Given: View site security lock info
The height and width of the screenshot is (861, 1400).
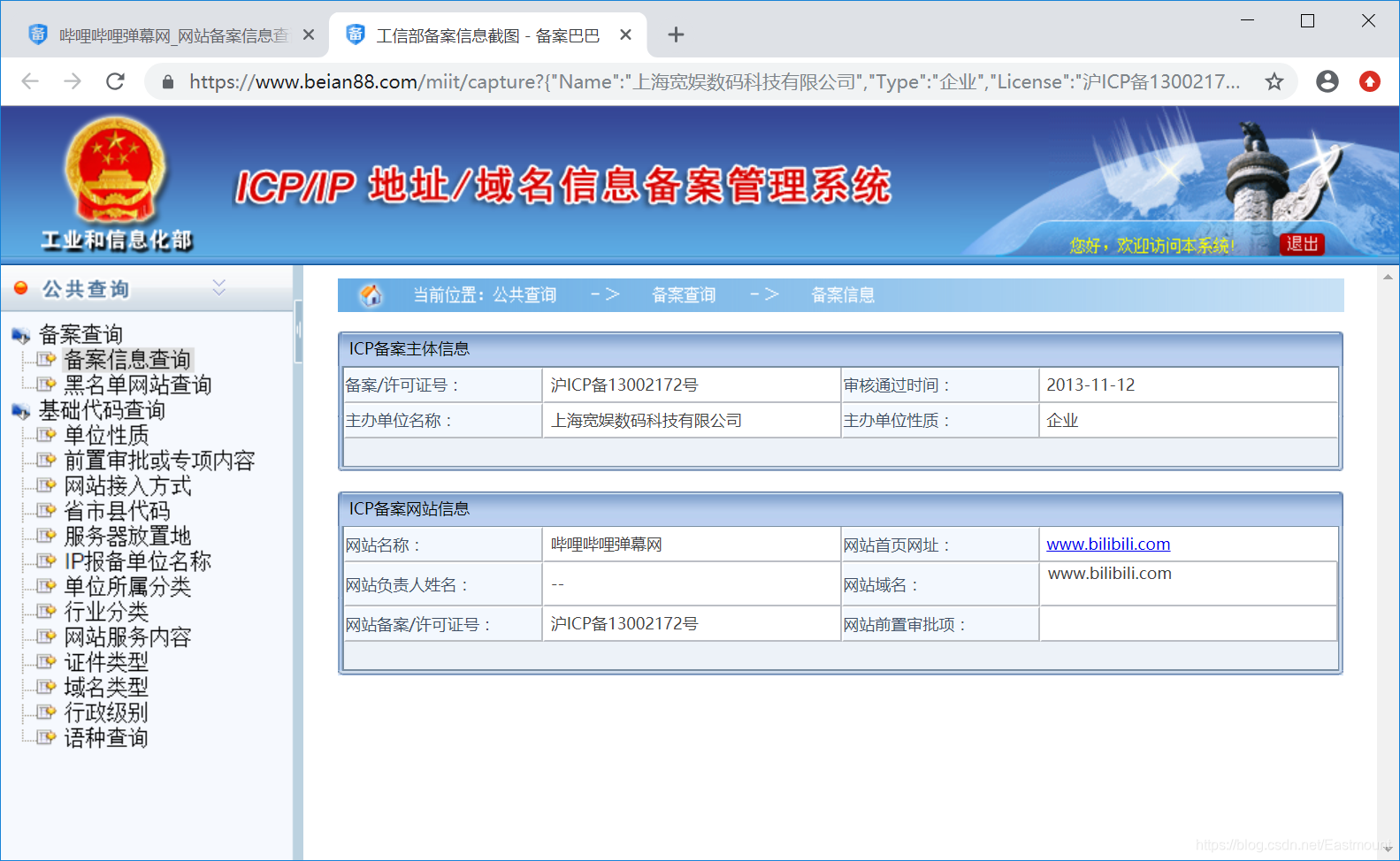Looking at the screenshot, I should click(167, 82).
